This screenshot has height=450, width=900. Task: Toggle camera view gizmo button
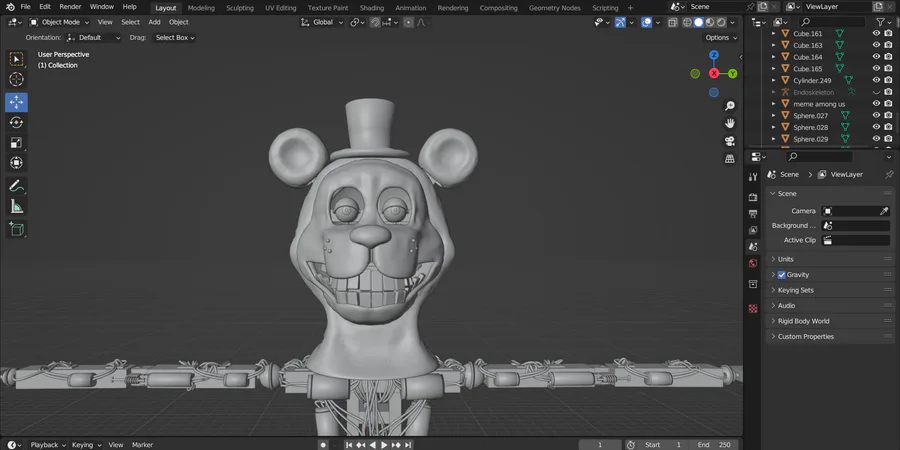click(x=730, y=141)
